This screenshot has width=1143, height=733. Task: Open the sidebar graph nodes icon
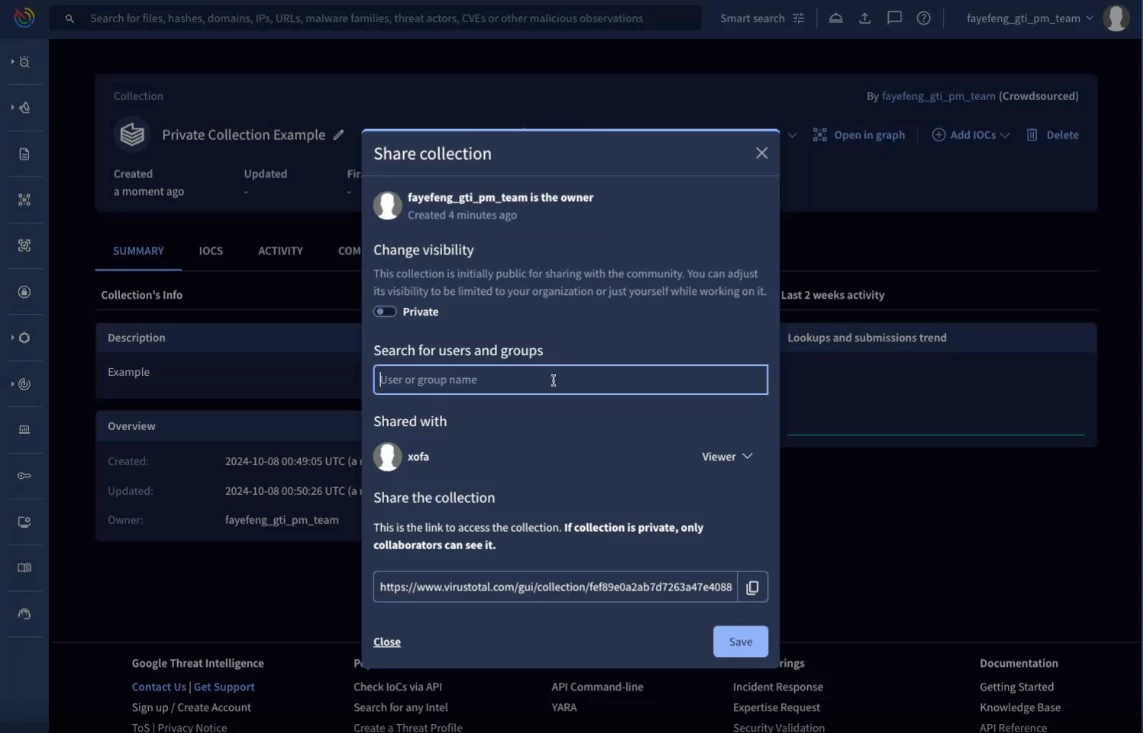coord(24,200)
